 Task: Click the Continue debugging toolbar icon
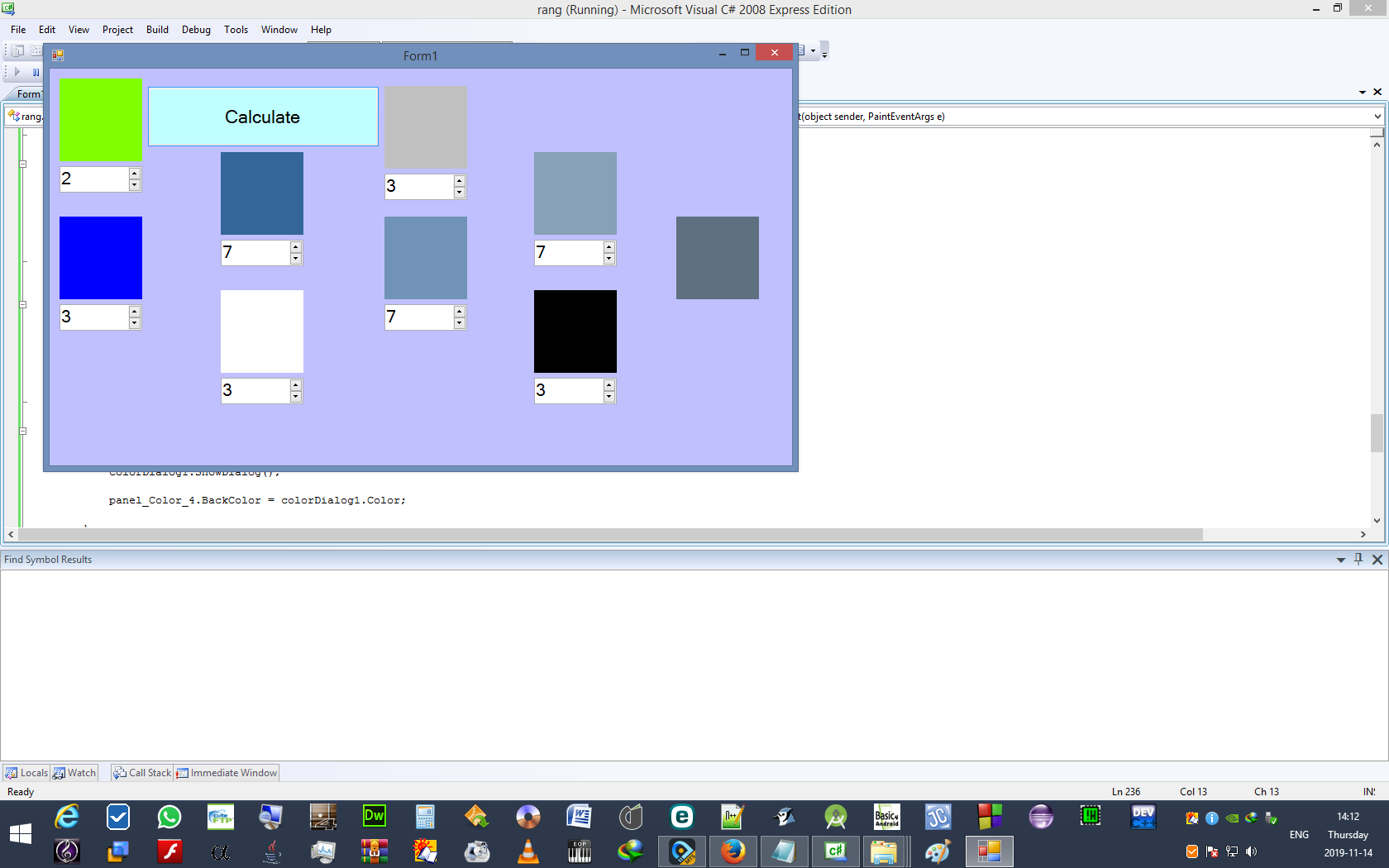click(x=17, y=72)
